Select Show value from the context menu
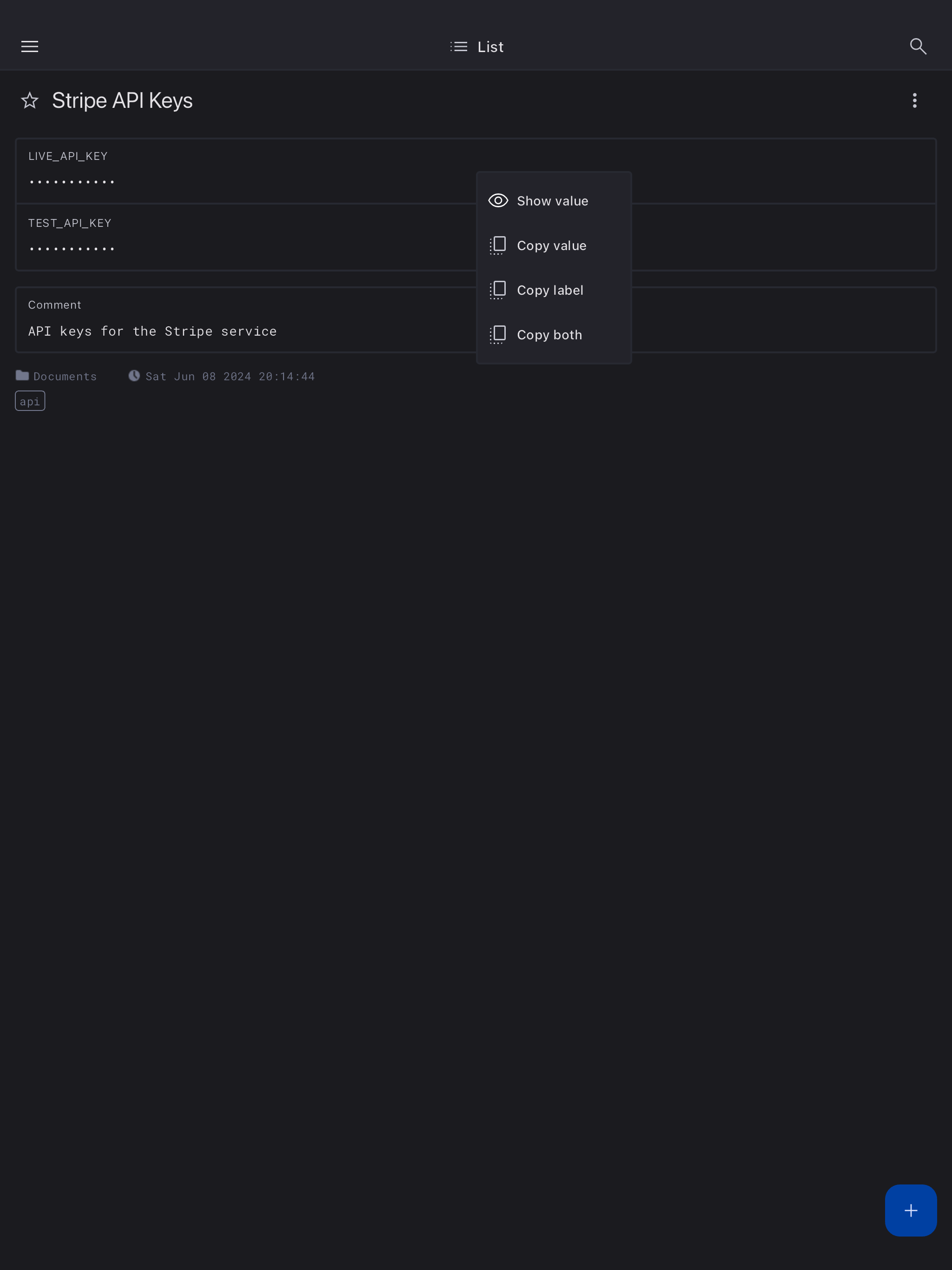This screenshot has height=1270, width=952. click(552, 201)
